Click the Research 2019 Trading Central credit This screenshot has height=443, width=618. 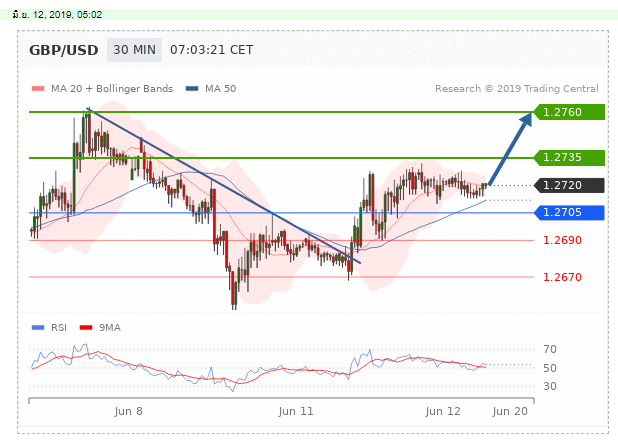point(517,89)
